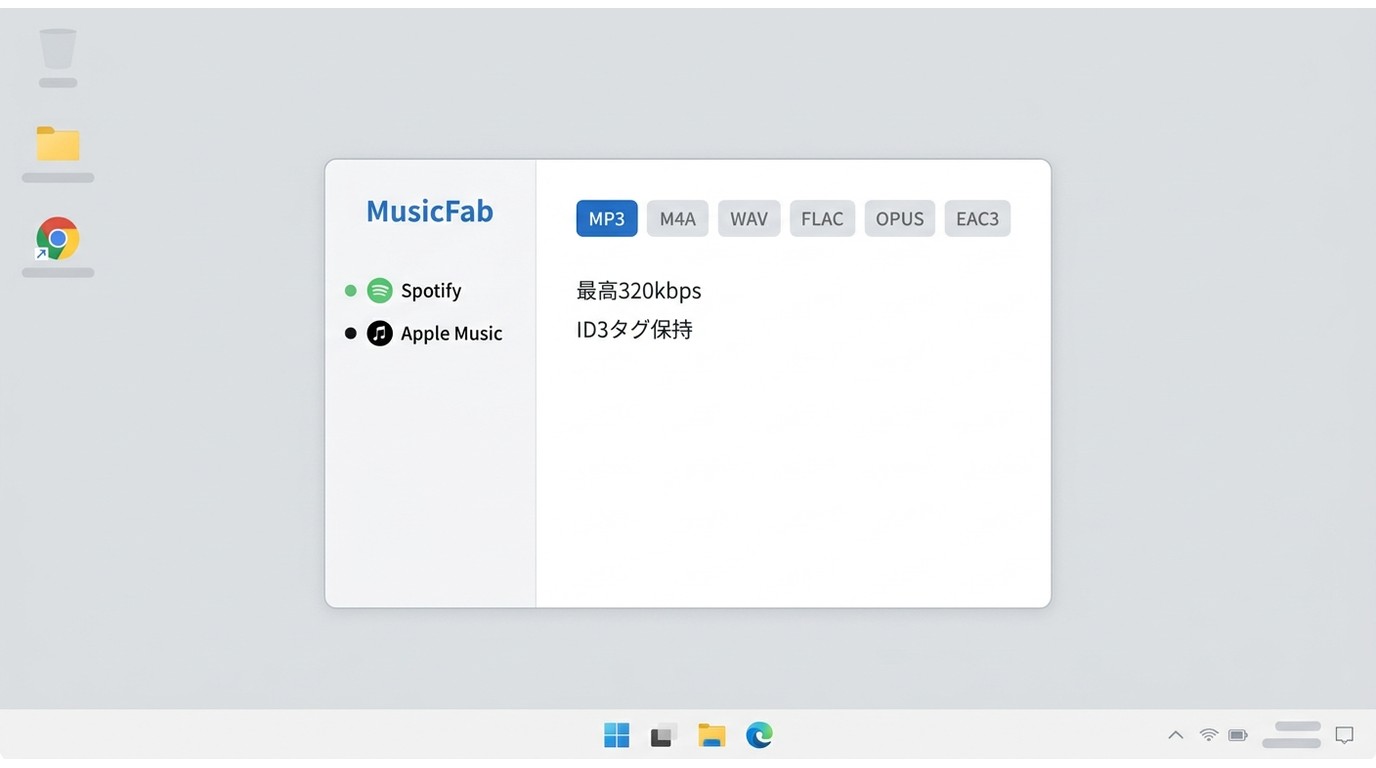Click the 最高320kbps text line

[x=639, y=291]
